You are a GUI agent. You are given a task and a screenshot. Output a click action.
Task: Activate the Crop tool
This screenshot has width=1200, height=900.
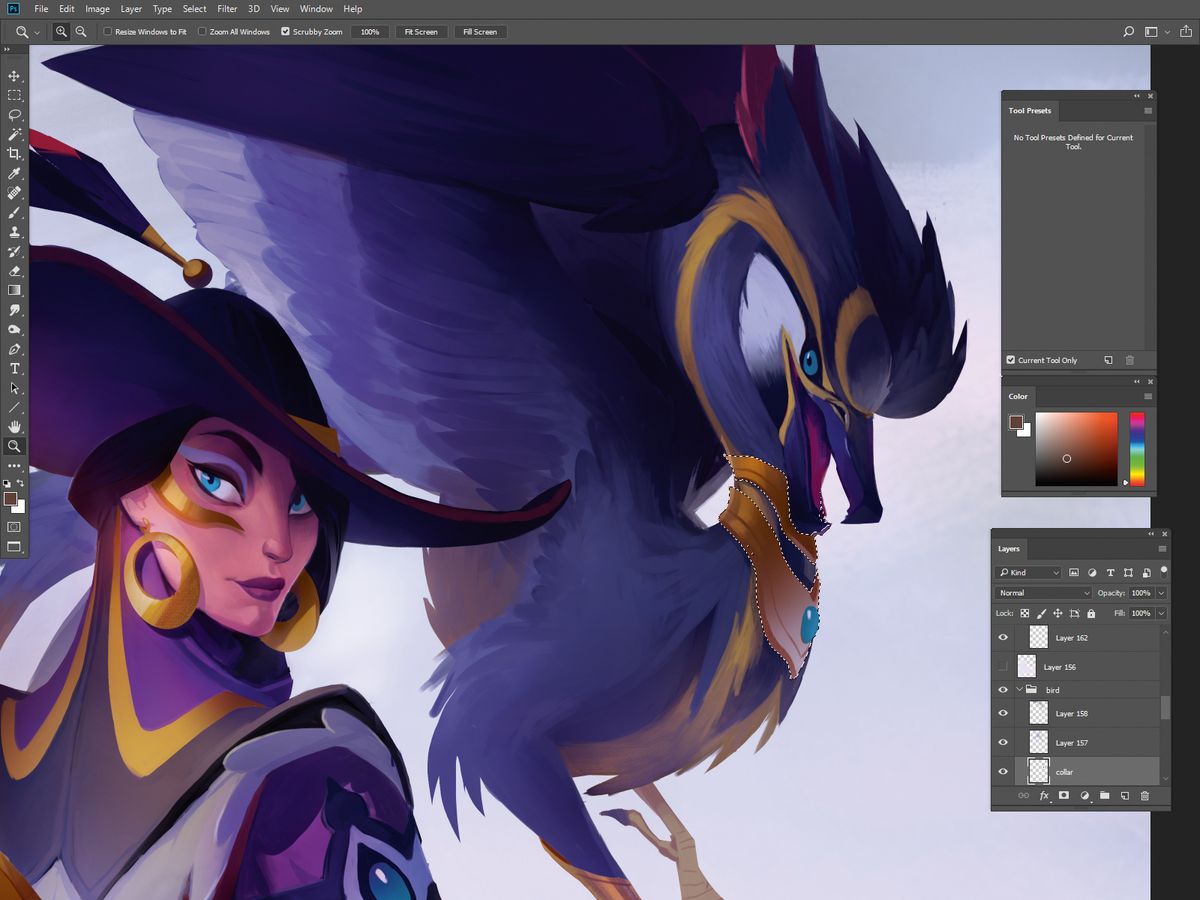coord(14,154)
